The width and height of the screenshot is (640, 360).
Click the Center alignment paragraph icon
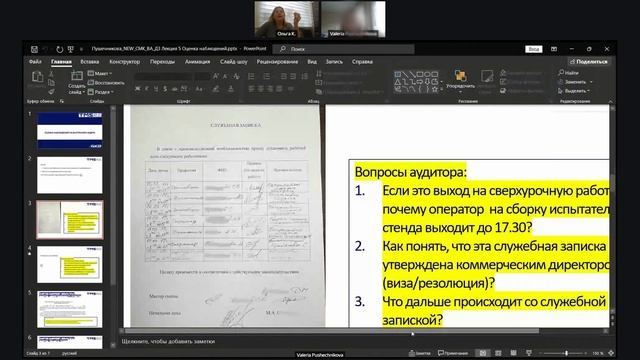coord(261,89)
